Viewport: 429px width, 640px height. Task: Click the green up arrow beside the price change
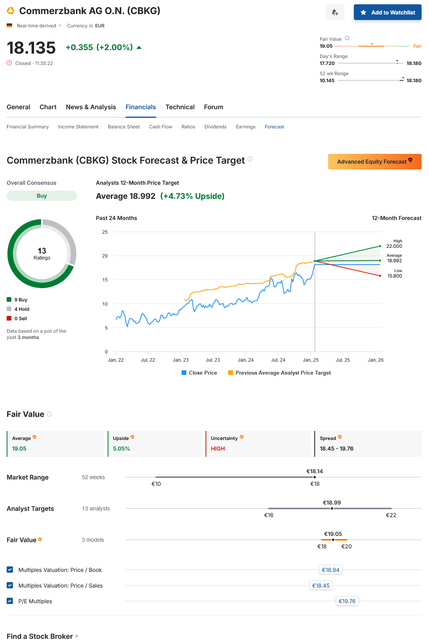139,47
